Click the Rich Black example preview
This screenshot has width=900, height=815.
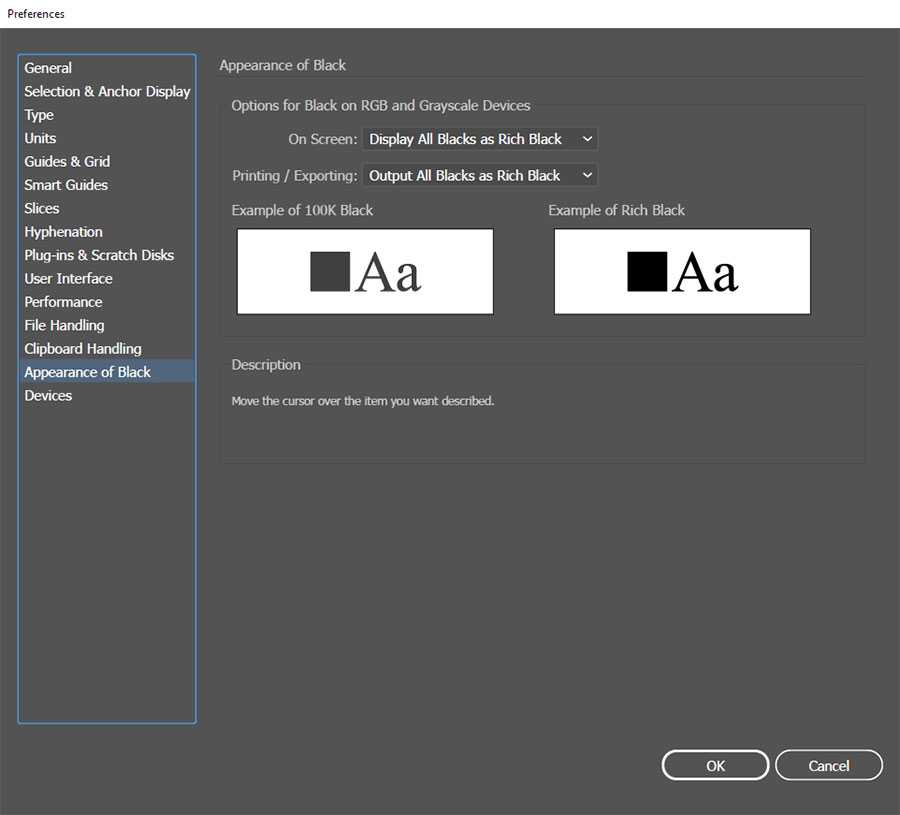[x=682, y=272]
